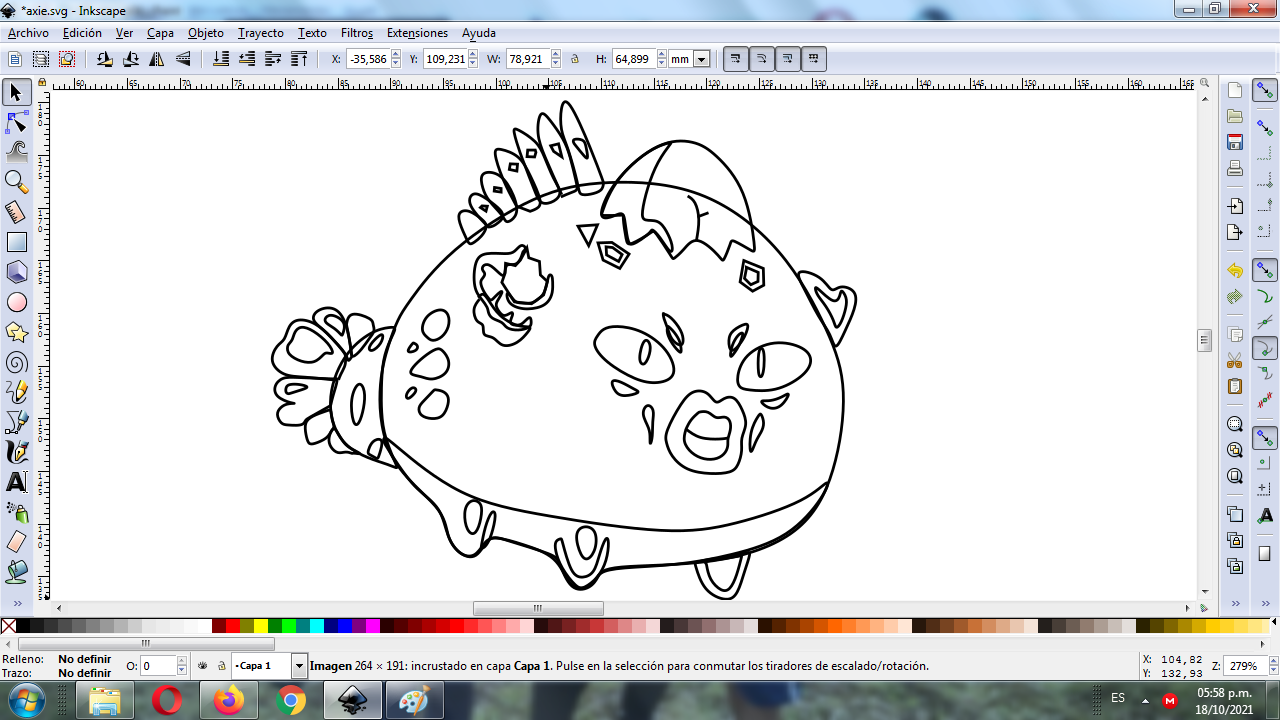Increase the Y coordinate spinner
This screenshot has width=1280, height=720.
click(x=473, y=55)
